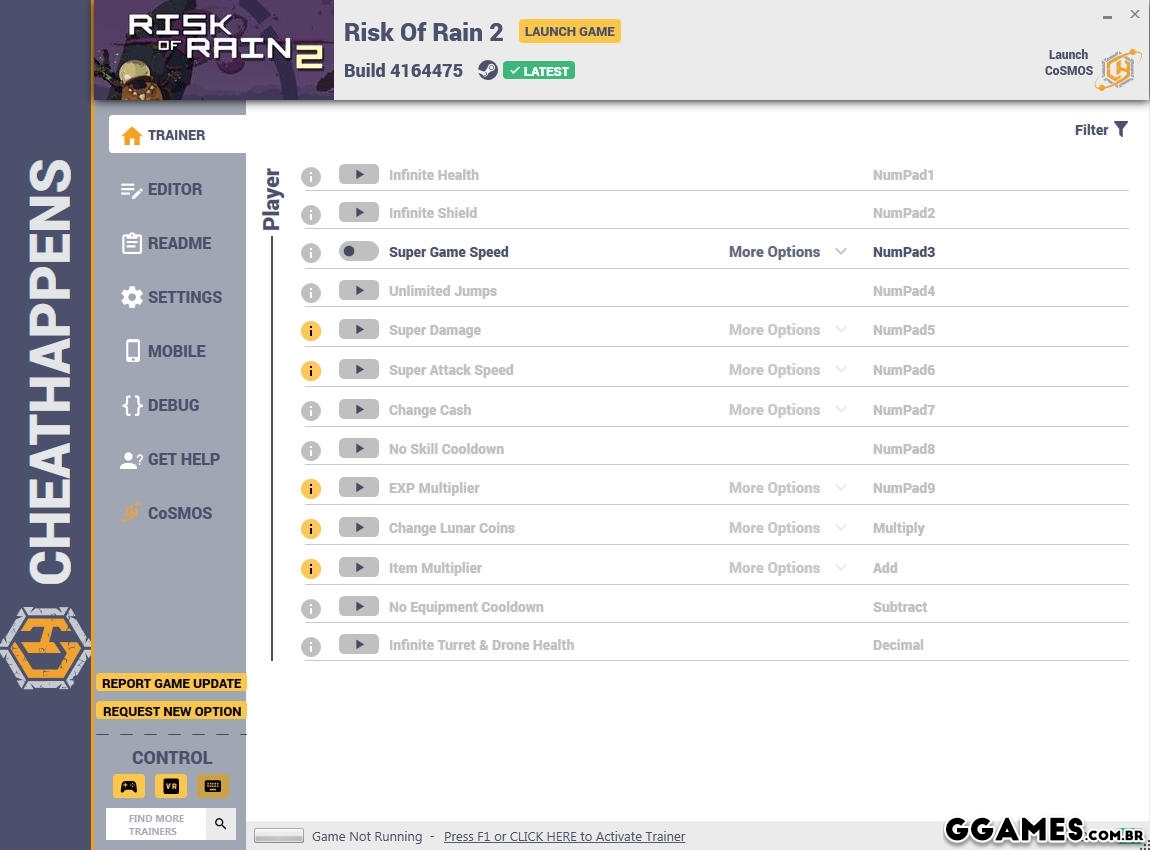Click the Report Game Update button
1150x850 pixels.
pos(172,683)
